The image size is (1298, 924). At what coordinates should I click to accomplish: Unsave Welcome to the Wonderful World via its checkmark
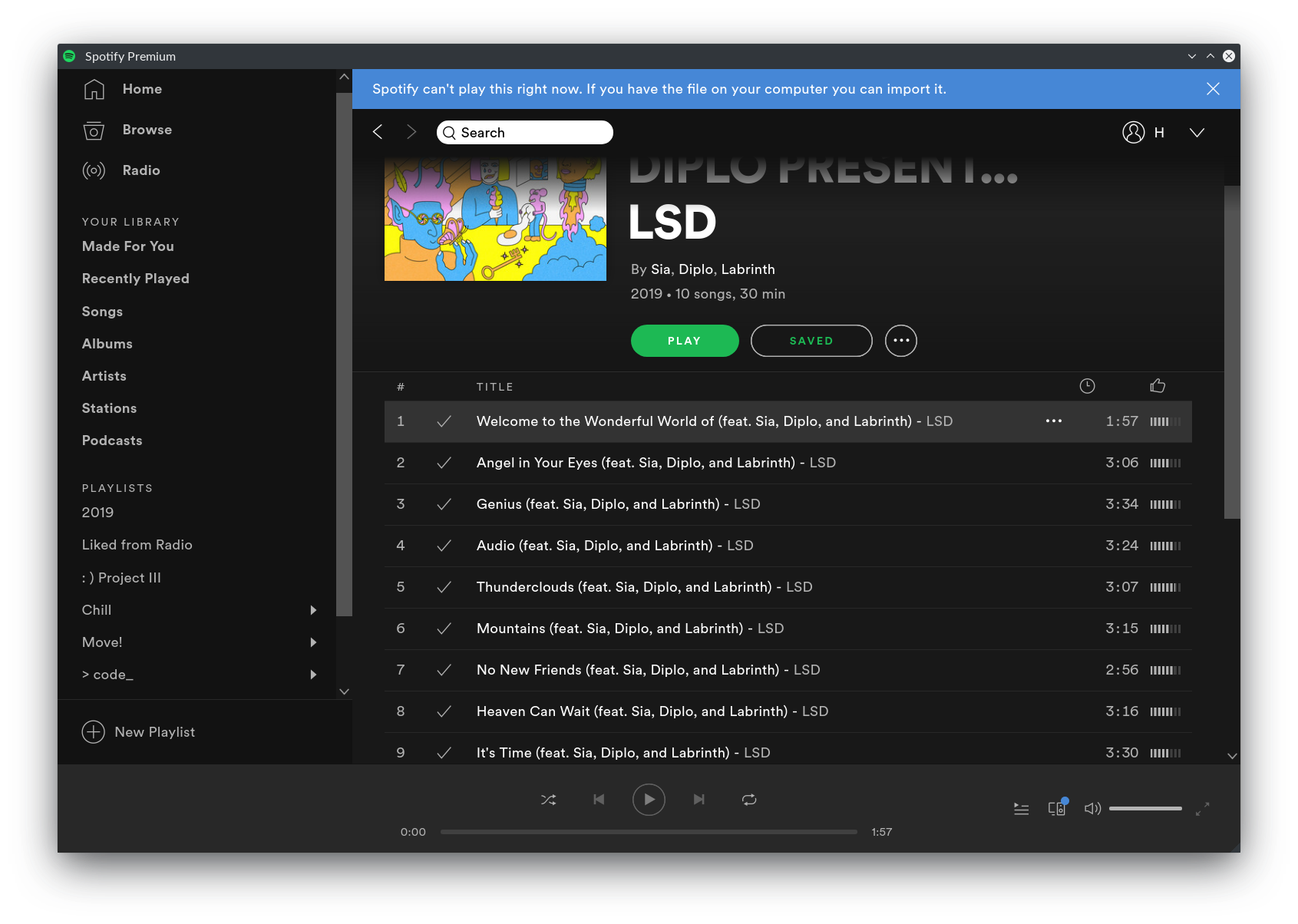pos(444,421)
